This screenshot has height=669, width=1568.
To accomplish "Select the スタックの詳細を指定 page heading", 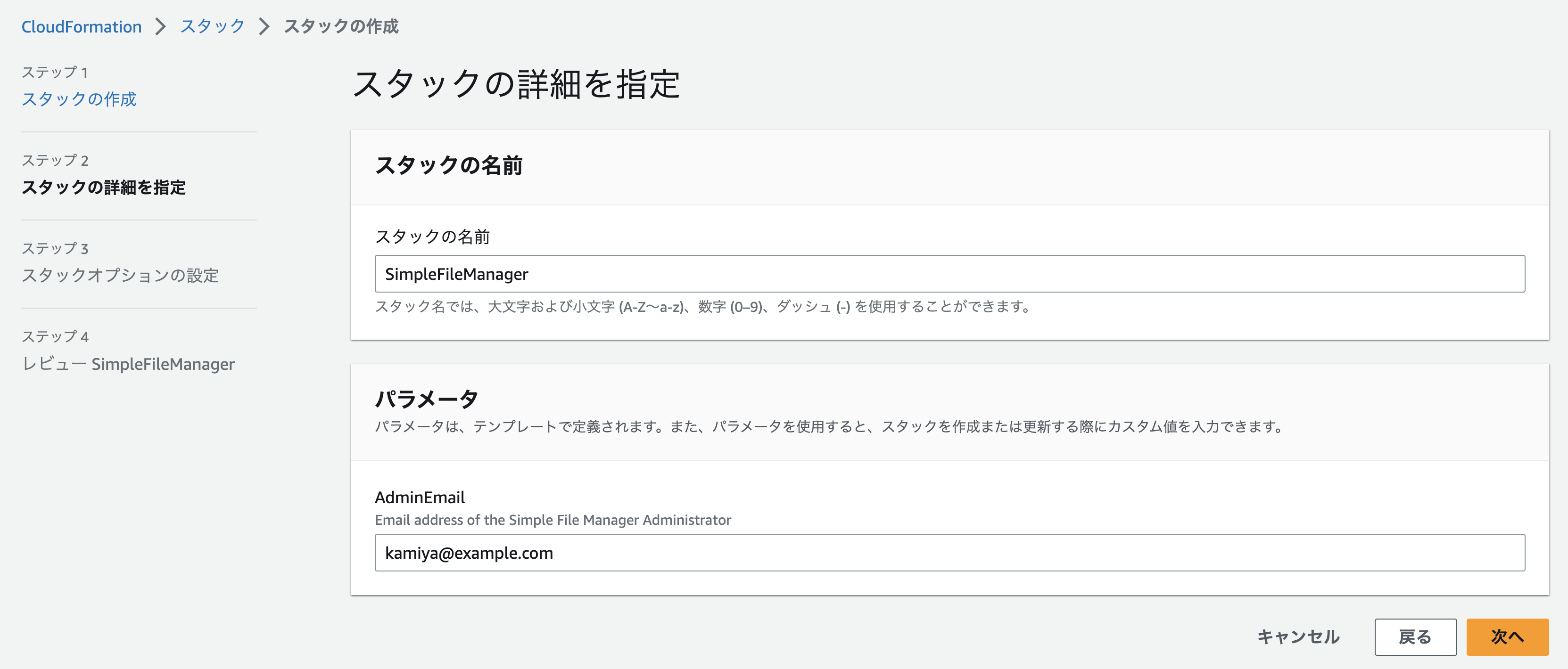I will (516, 84).
